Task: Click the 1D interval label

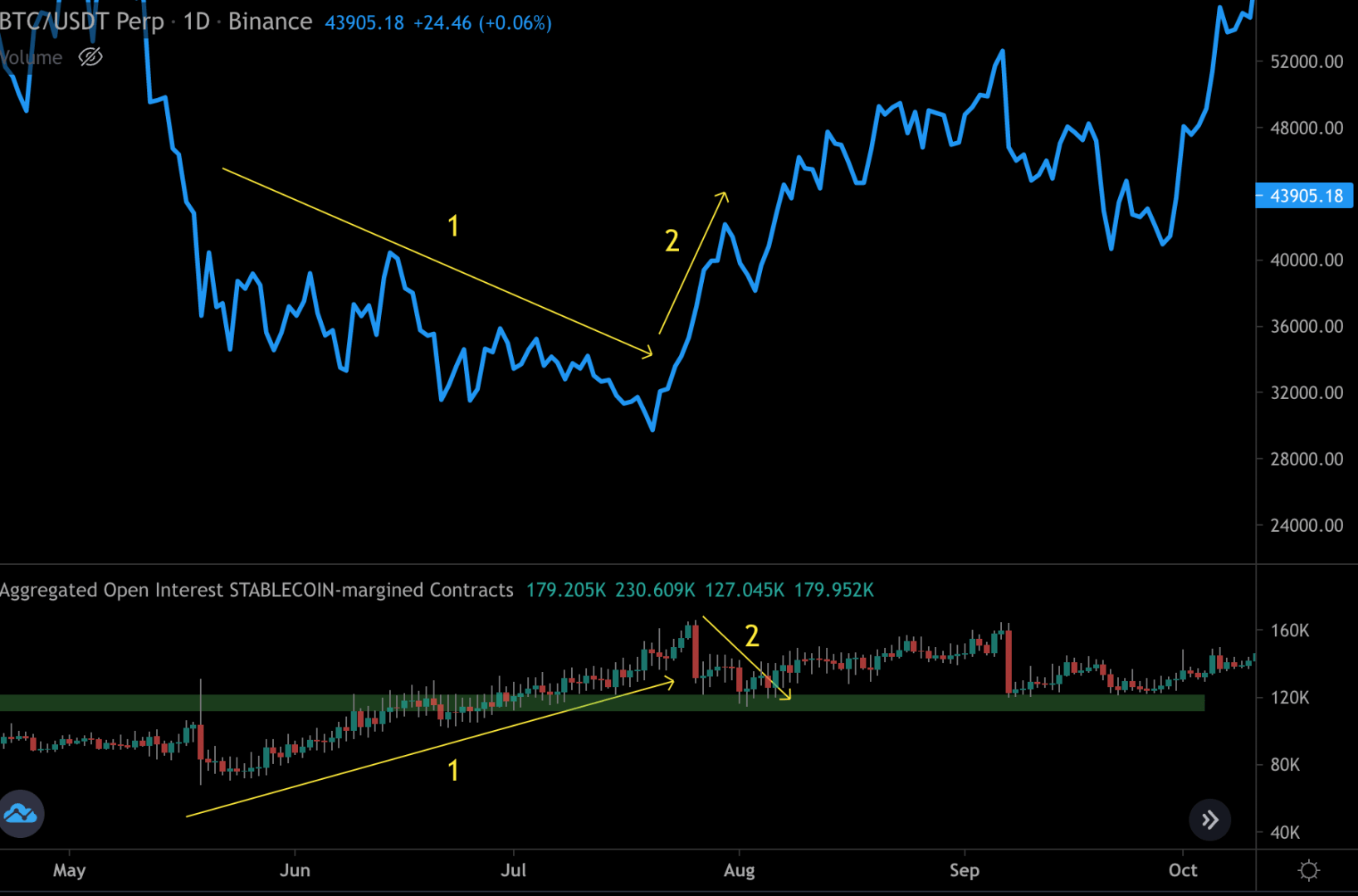Action: pos(196,22)
